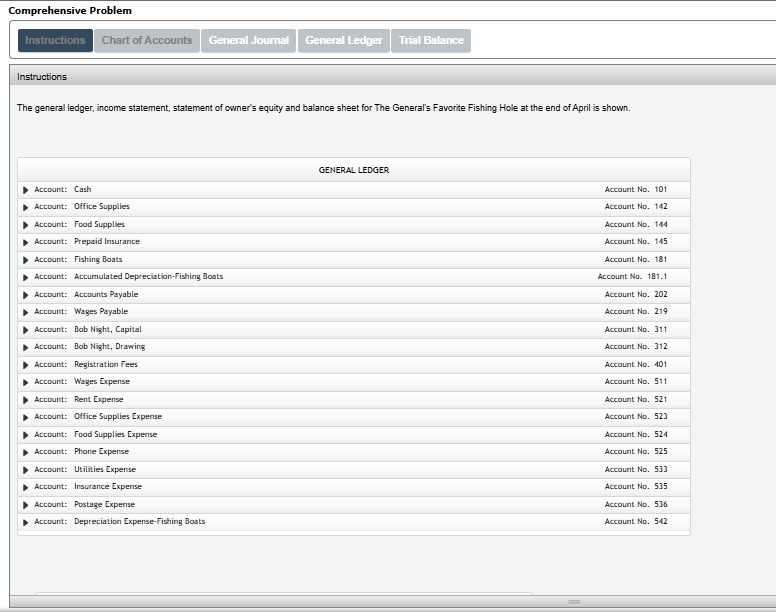Screen dimensions: 776x613
Task: Click the 'Registration Fees' account name
Action: [106, 365]
